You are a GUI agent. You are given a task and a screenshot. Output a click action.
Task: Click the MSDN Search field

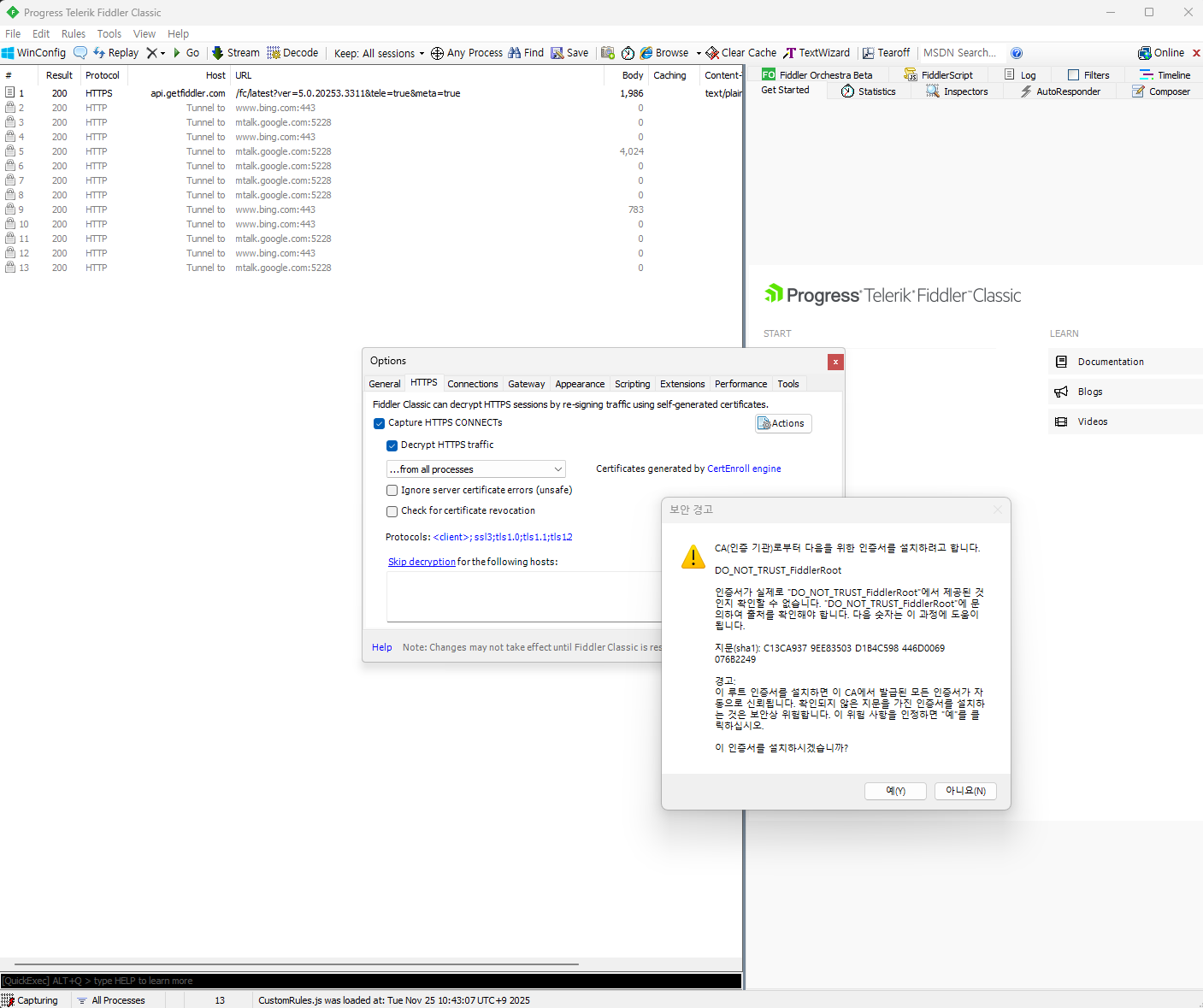pyautogui.click(x=960, y=53)
